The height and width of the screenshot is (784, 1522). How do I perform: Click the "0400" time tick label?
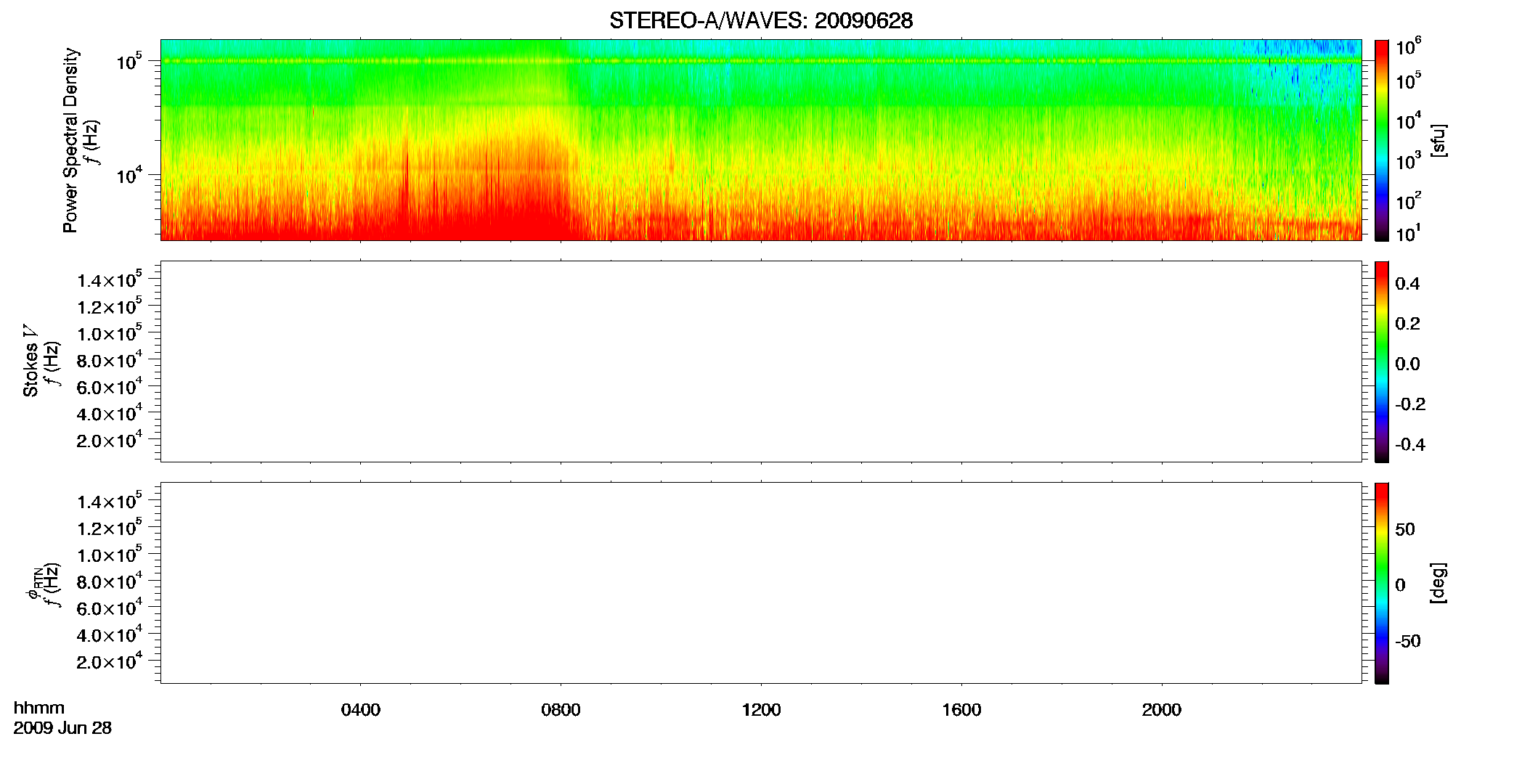[x=361, y=710]
